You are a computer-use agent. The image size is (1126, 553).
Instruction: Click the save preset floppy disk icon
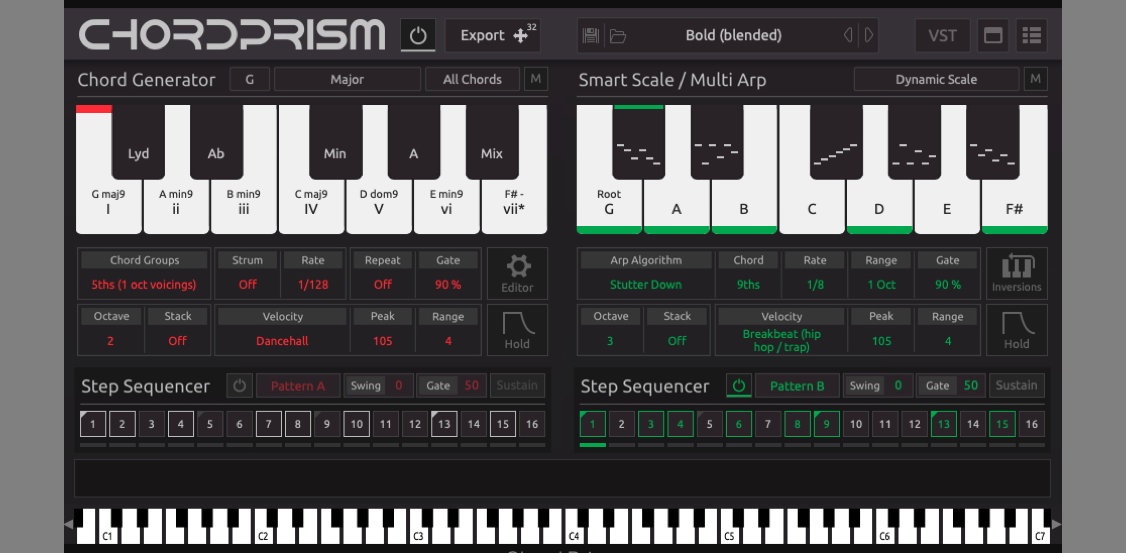[591, 36]
